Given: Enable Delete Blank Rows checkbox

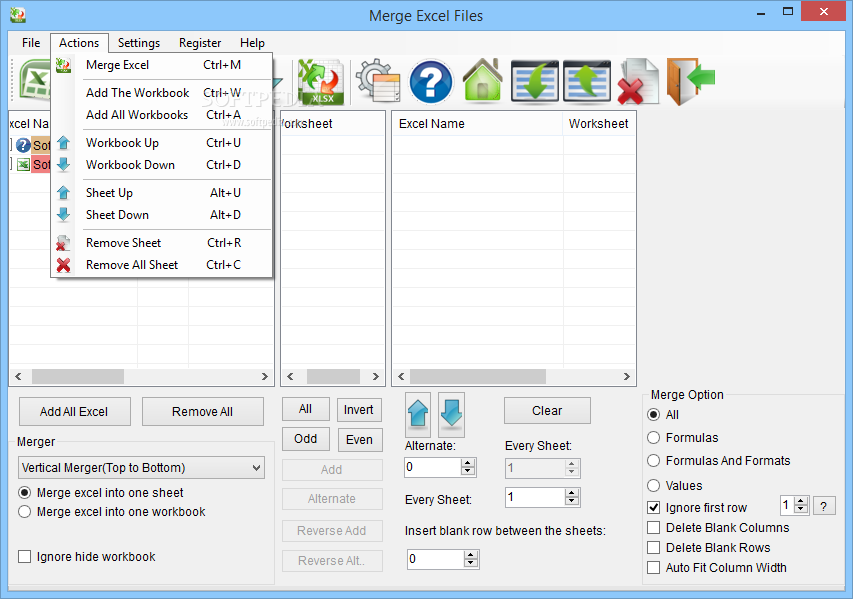Looking at the screenshot, I should click(654, 547).
